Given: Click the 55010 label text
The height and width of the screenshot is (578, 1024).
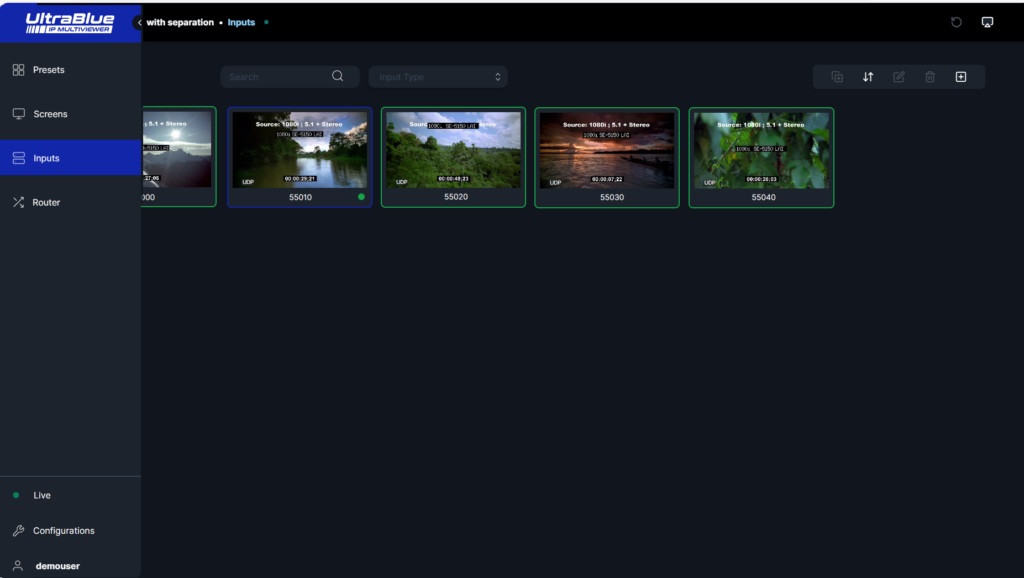Looking at the screenshot, I should coord(300,197).
